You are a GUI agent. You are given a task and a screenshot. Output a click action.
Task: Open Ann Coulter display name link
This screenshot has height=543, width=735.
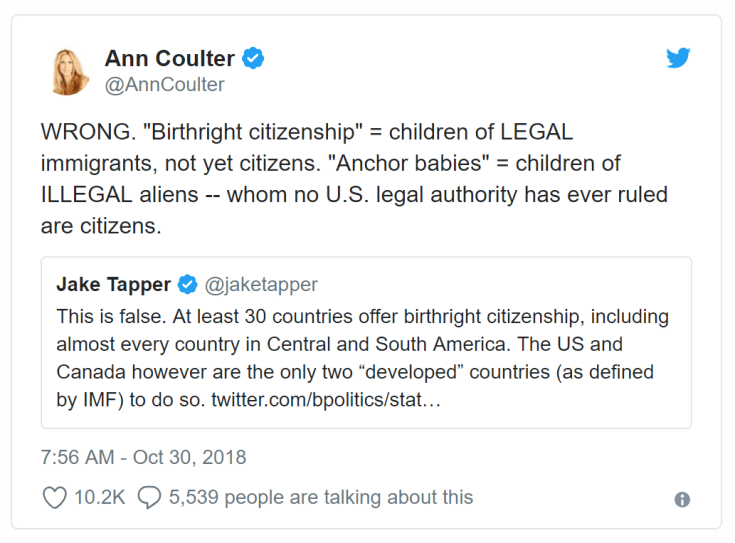click(170, 59)
